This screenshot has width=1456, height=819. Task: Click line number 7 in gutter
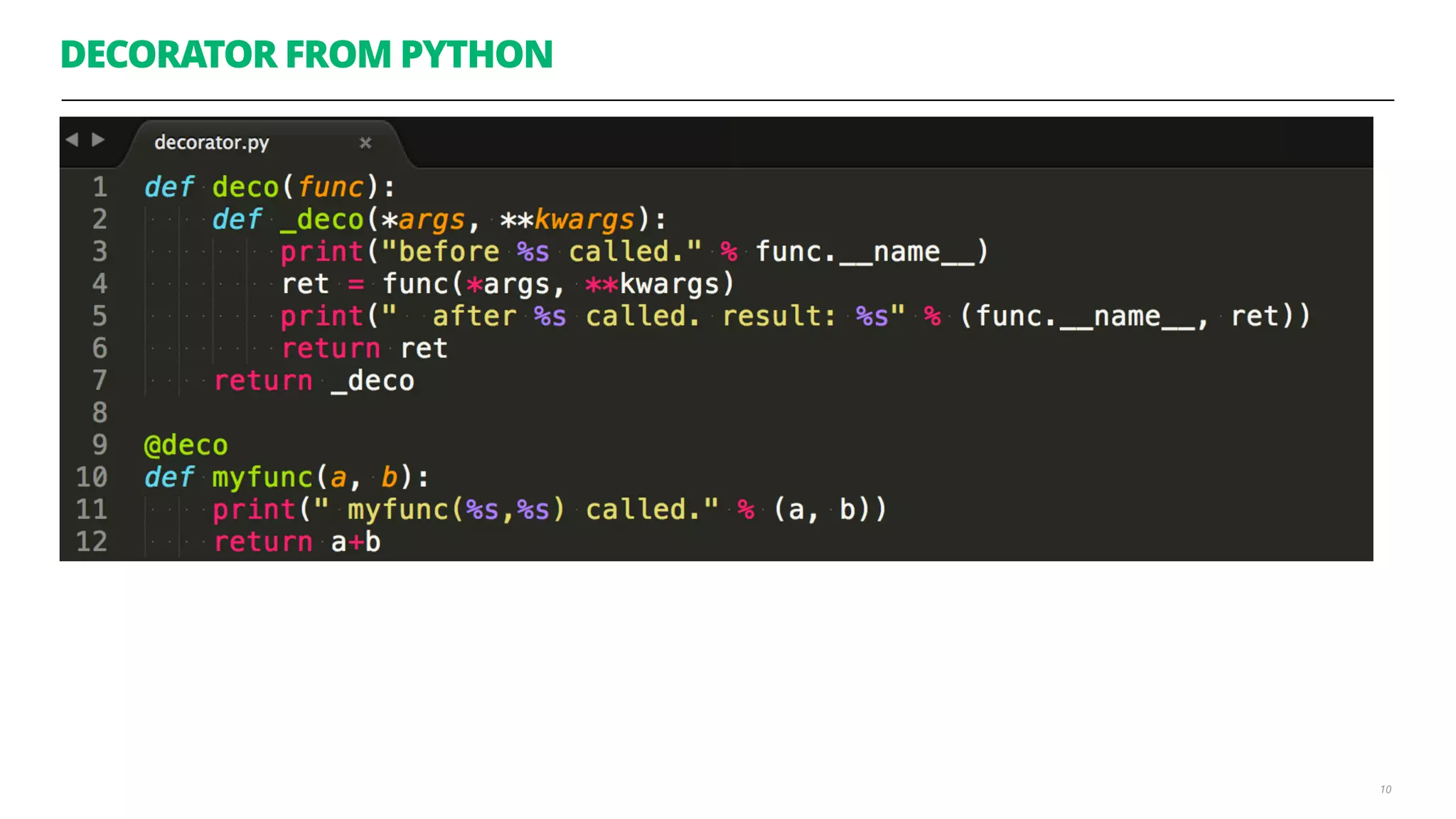[x=100, y=380]
